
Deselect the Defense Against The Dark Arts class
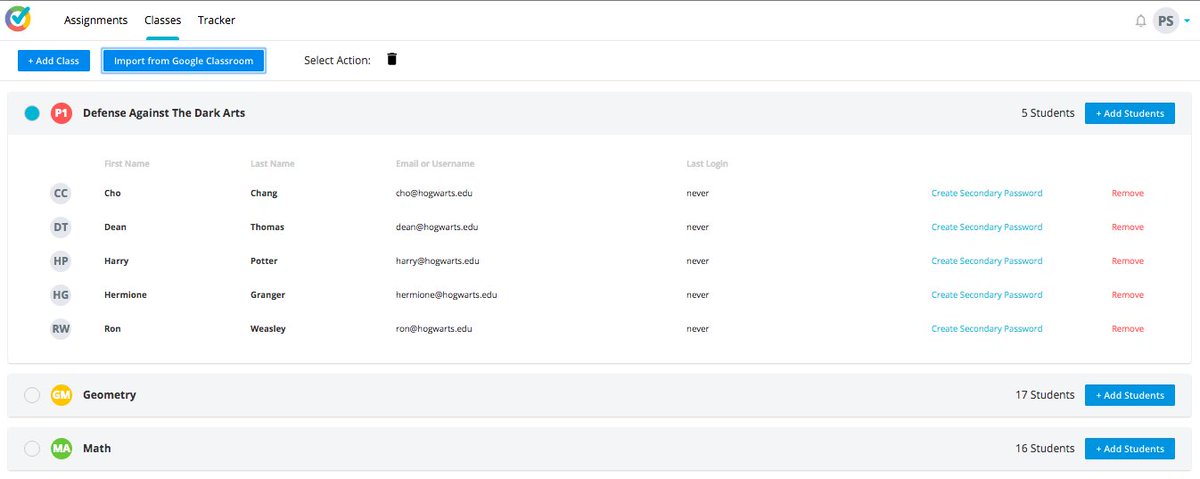click(32, 113)
